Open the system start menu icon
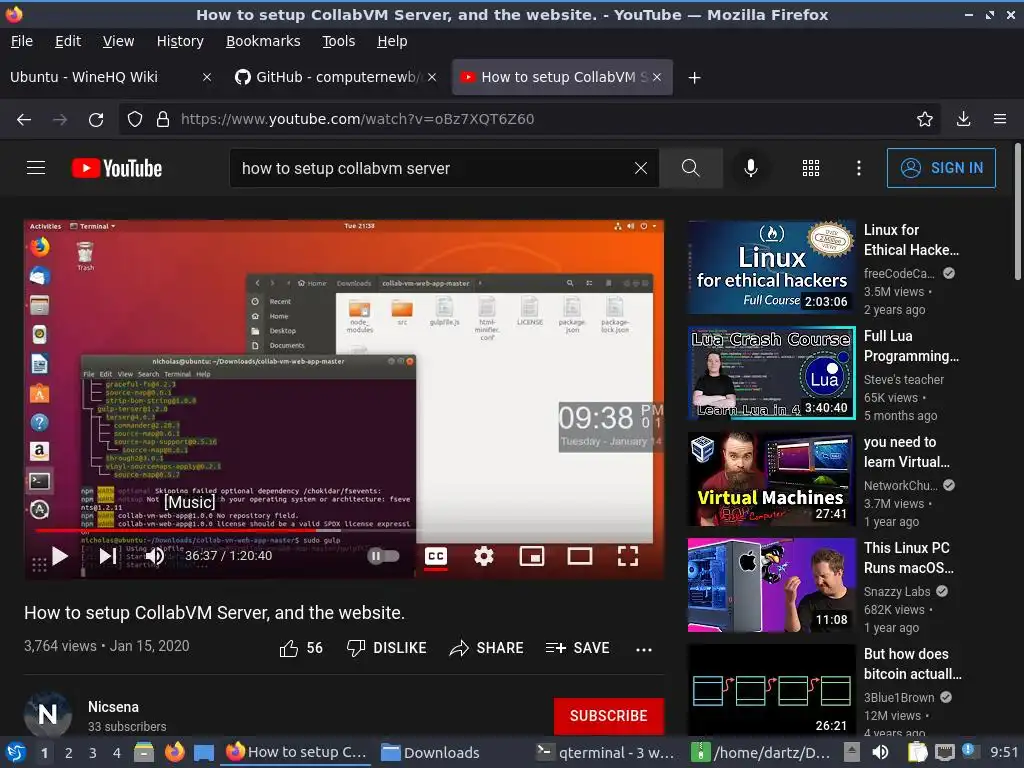This screenshot has width=1024, height=768. [x=15, y=753]
